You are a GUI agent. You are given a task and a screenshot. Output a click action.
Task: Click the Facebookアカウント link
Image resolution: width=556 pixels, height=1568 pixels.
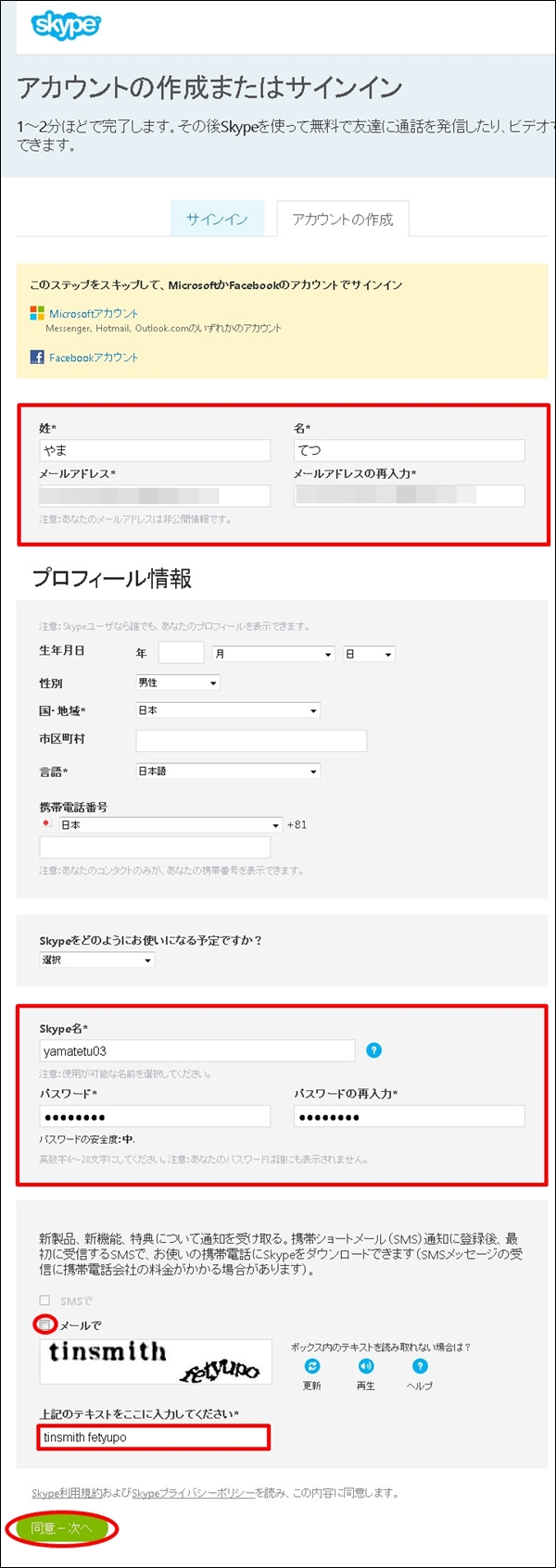94,358
